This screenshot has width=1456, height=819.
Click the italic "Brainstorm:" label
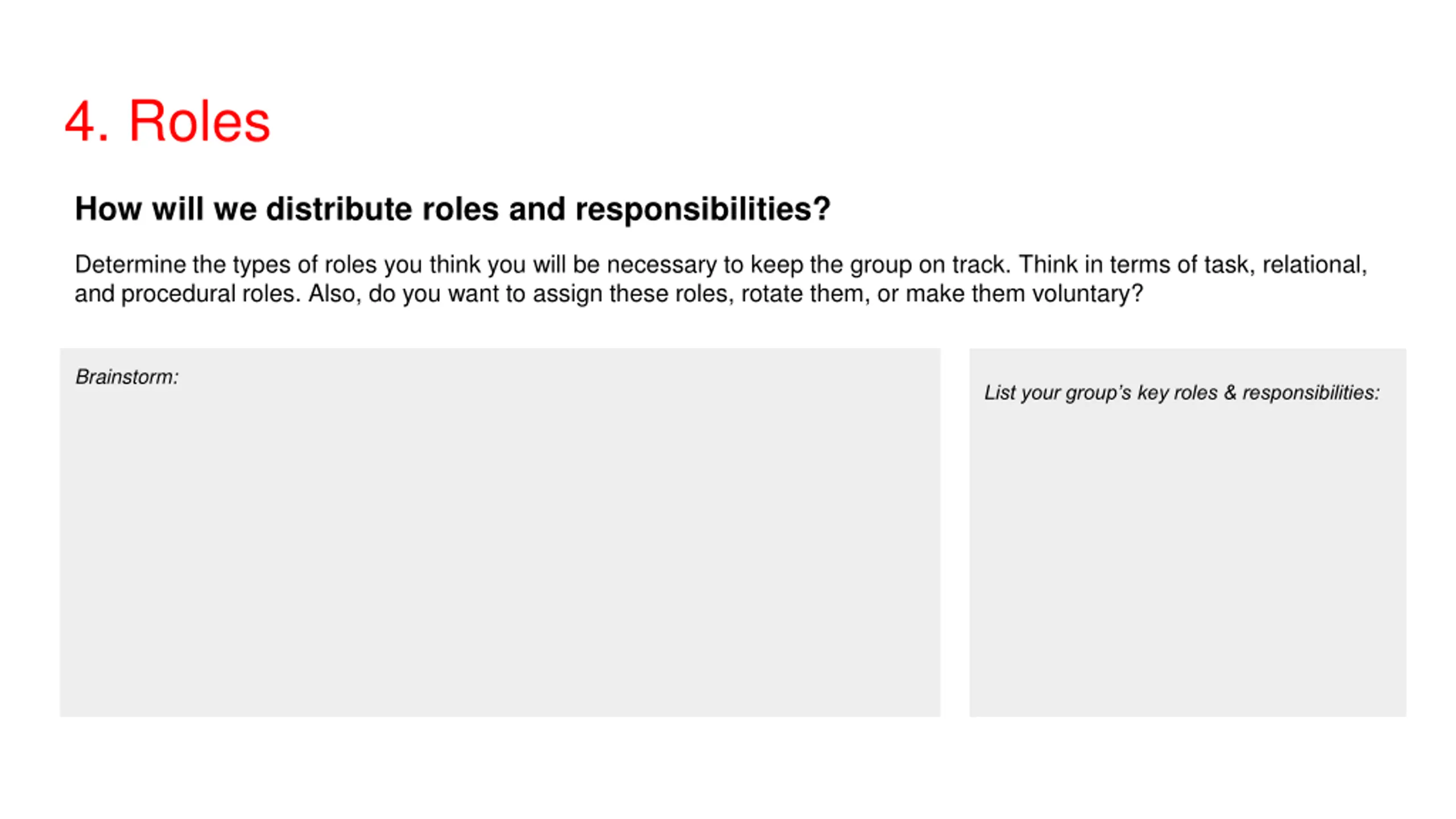(127, 377)
